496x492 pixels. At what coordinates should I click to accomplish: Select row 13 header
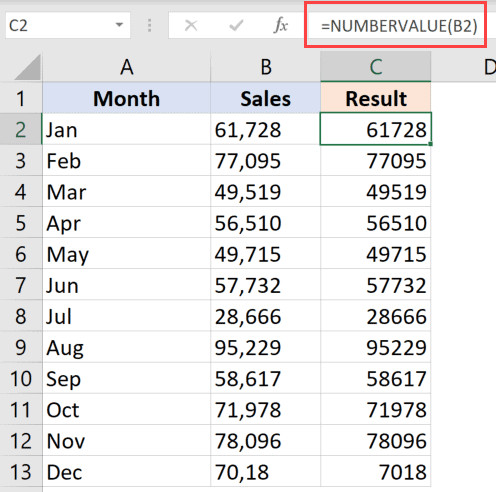(21, 472)
